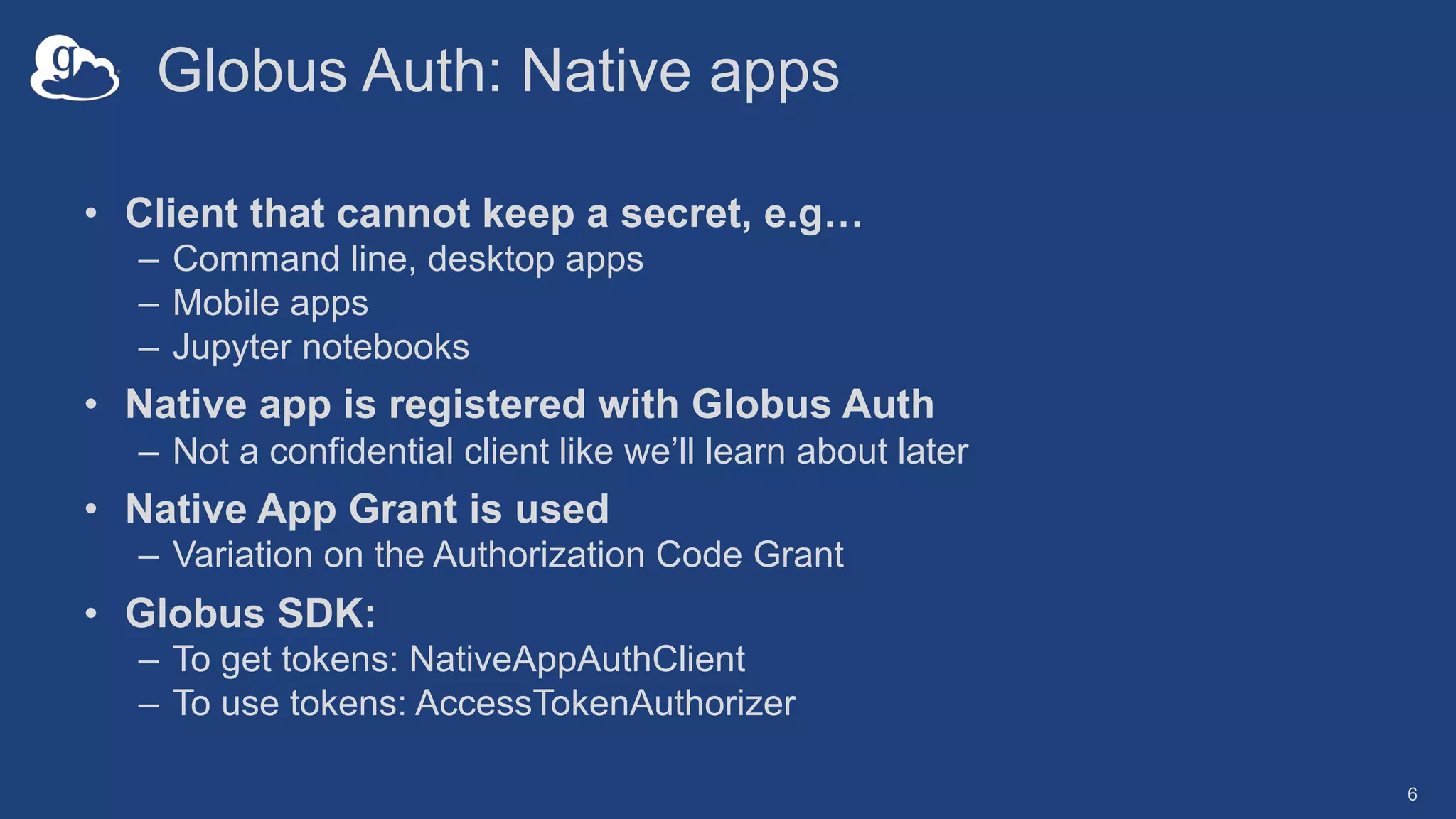Click 'Not a confidential client' sub-bullet
This screenshot has width=1456, height=819.
point(571,451)
